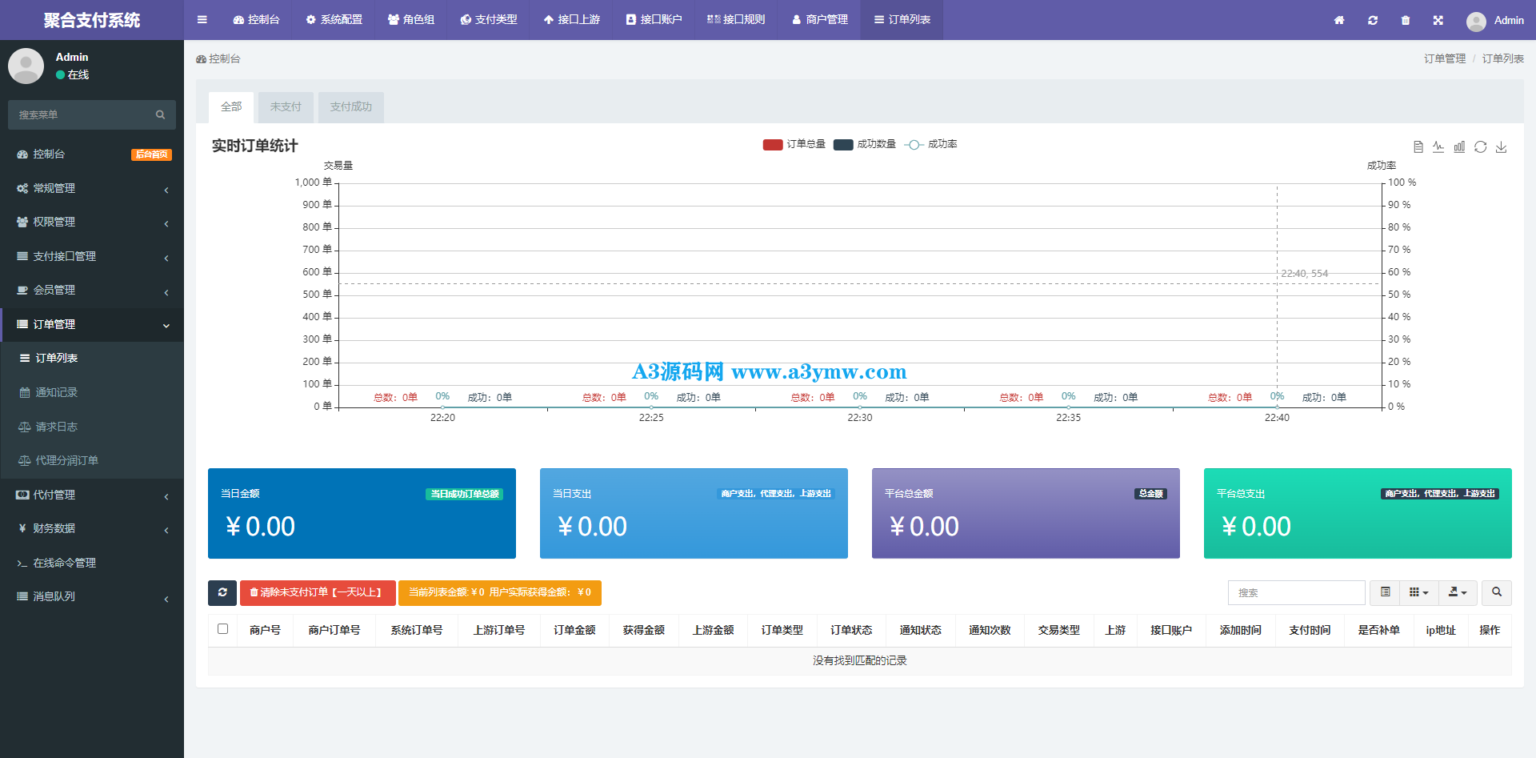Collapse 订单管理 sidebar menu

click(x=92, y=324)
